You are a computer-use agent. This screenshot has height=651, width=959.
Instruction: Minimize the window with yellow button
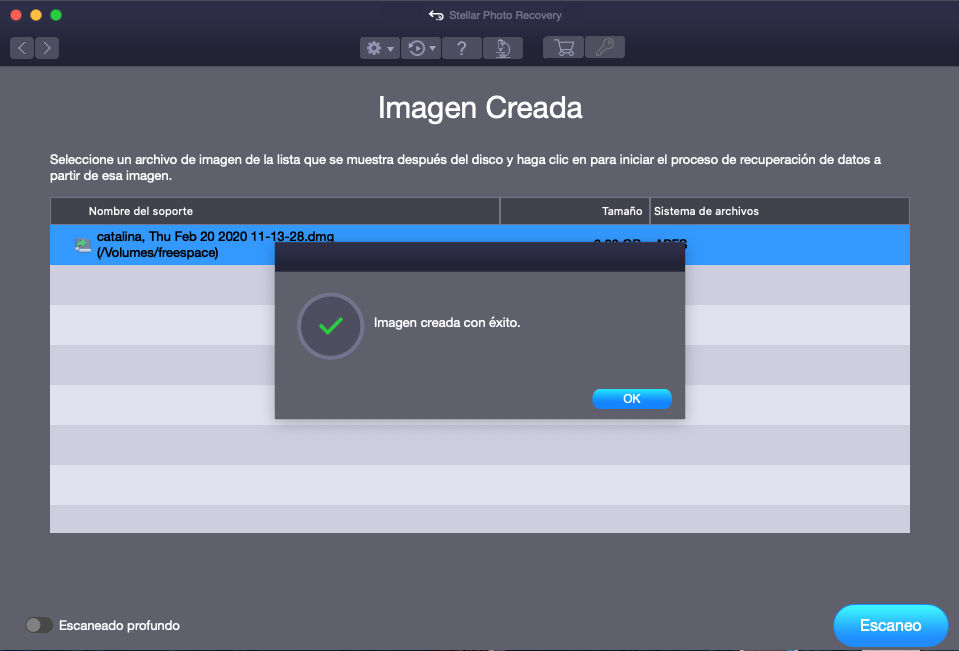[x=36, y=15]
